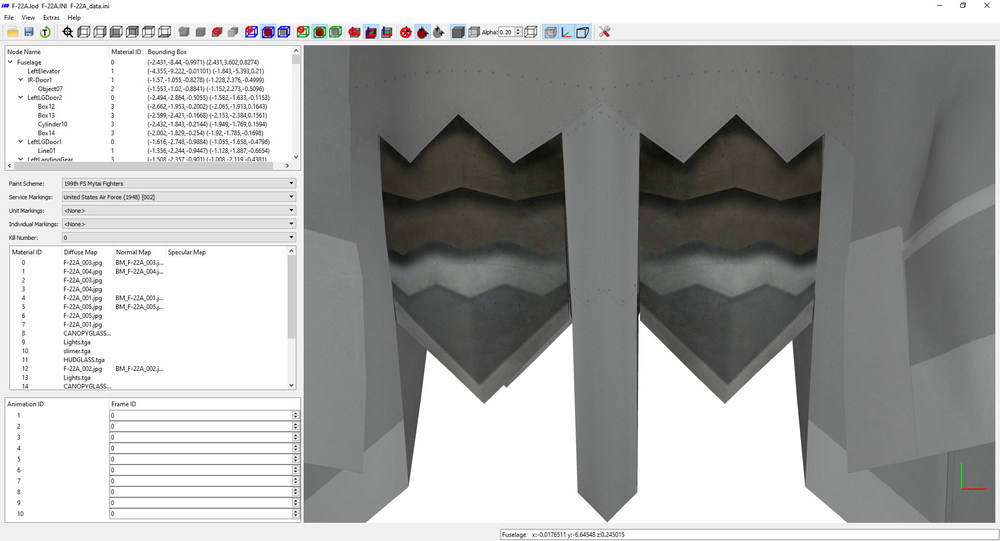Open the Paint Scheme dropdown
Viewport: 1000px width, 541px height.
coord(179,183)
